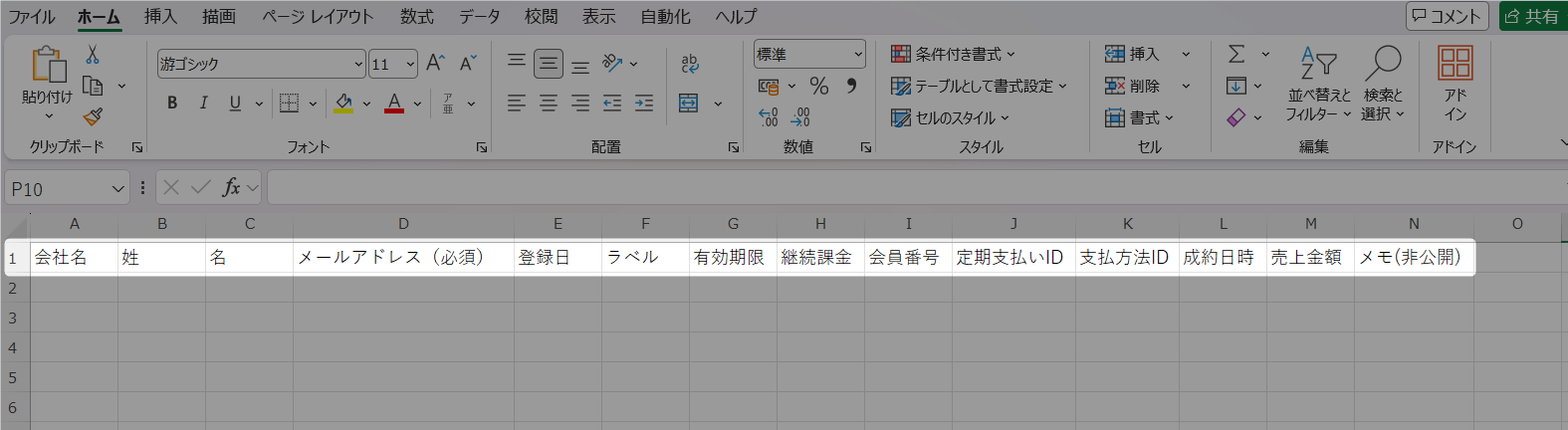Select the メールアドレス（必須） header cell

403,258
